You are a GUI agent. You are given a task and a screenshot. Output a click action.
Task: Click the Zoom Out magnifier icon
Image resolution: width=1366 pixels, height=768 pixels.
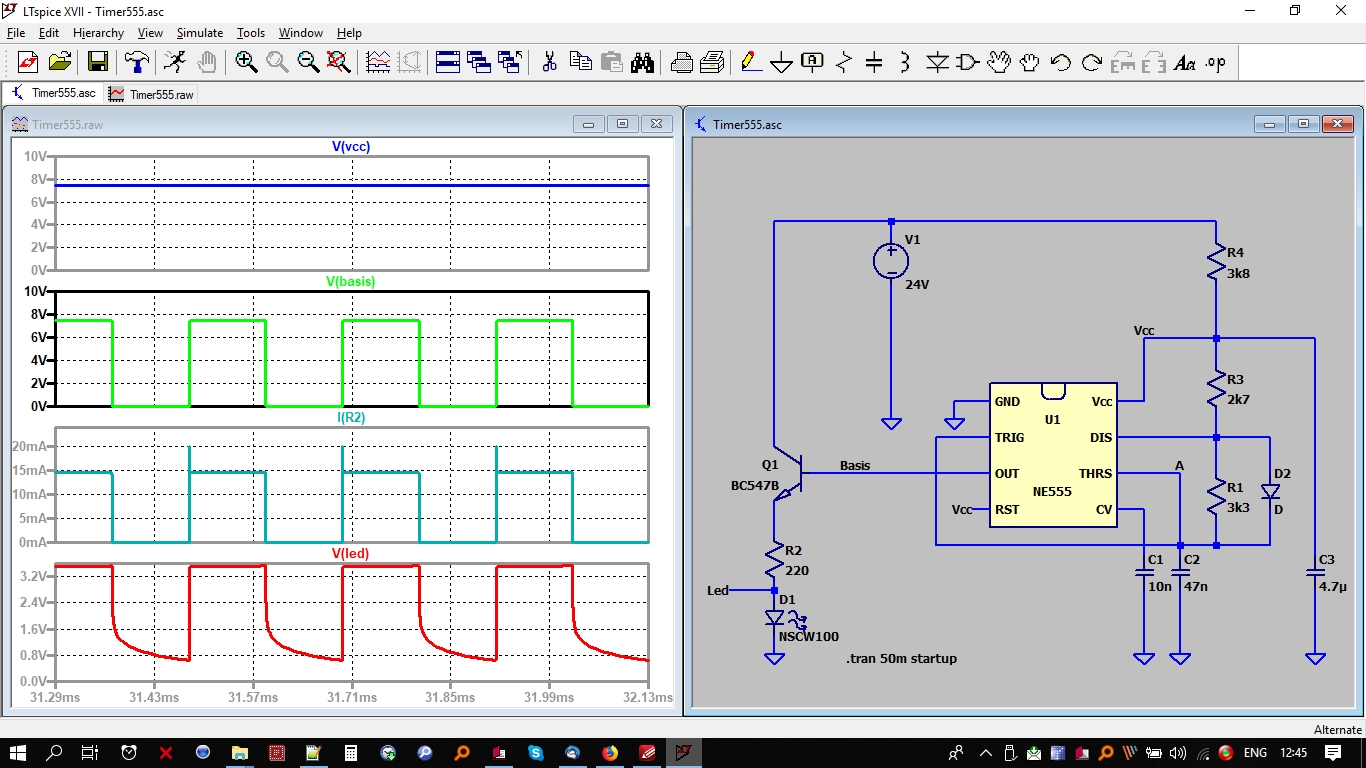click(308, 62)
